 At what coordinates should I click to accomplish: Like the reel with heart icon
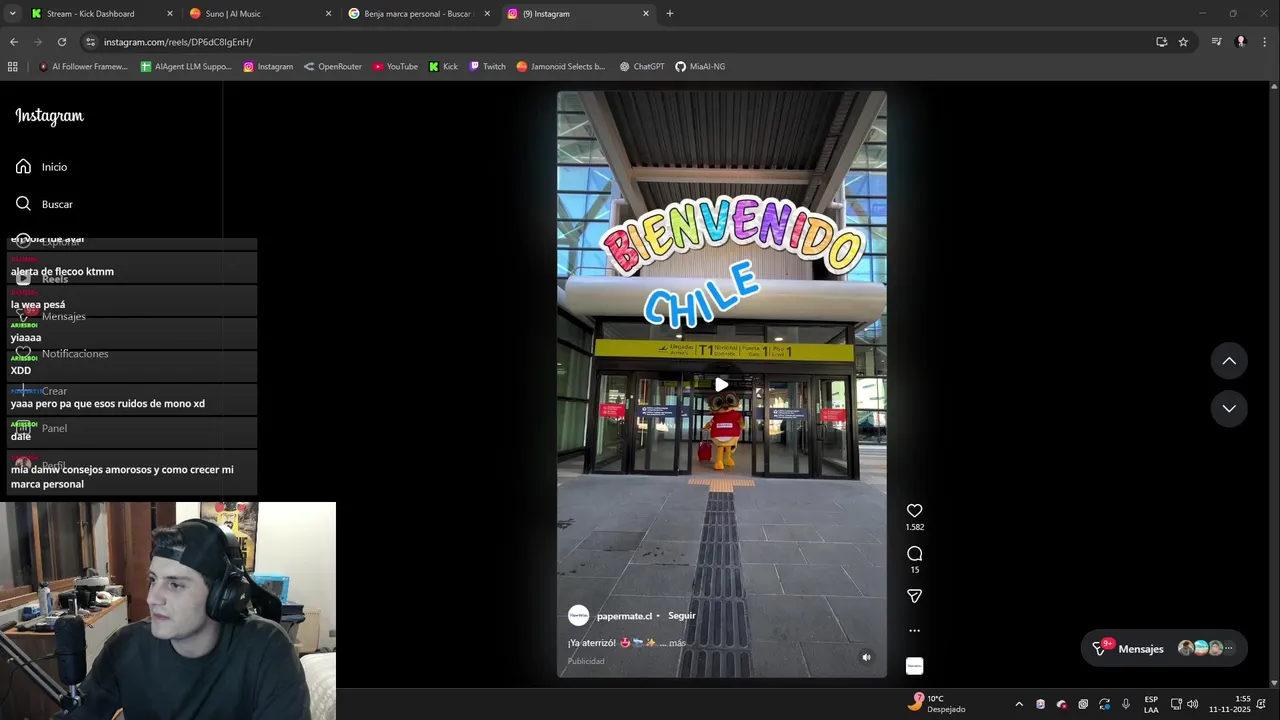click(914, 511)
